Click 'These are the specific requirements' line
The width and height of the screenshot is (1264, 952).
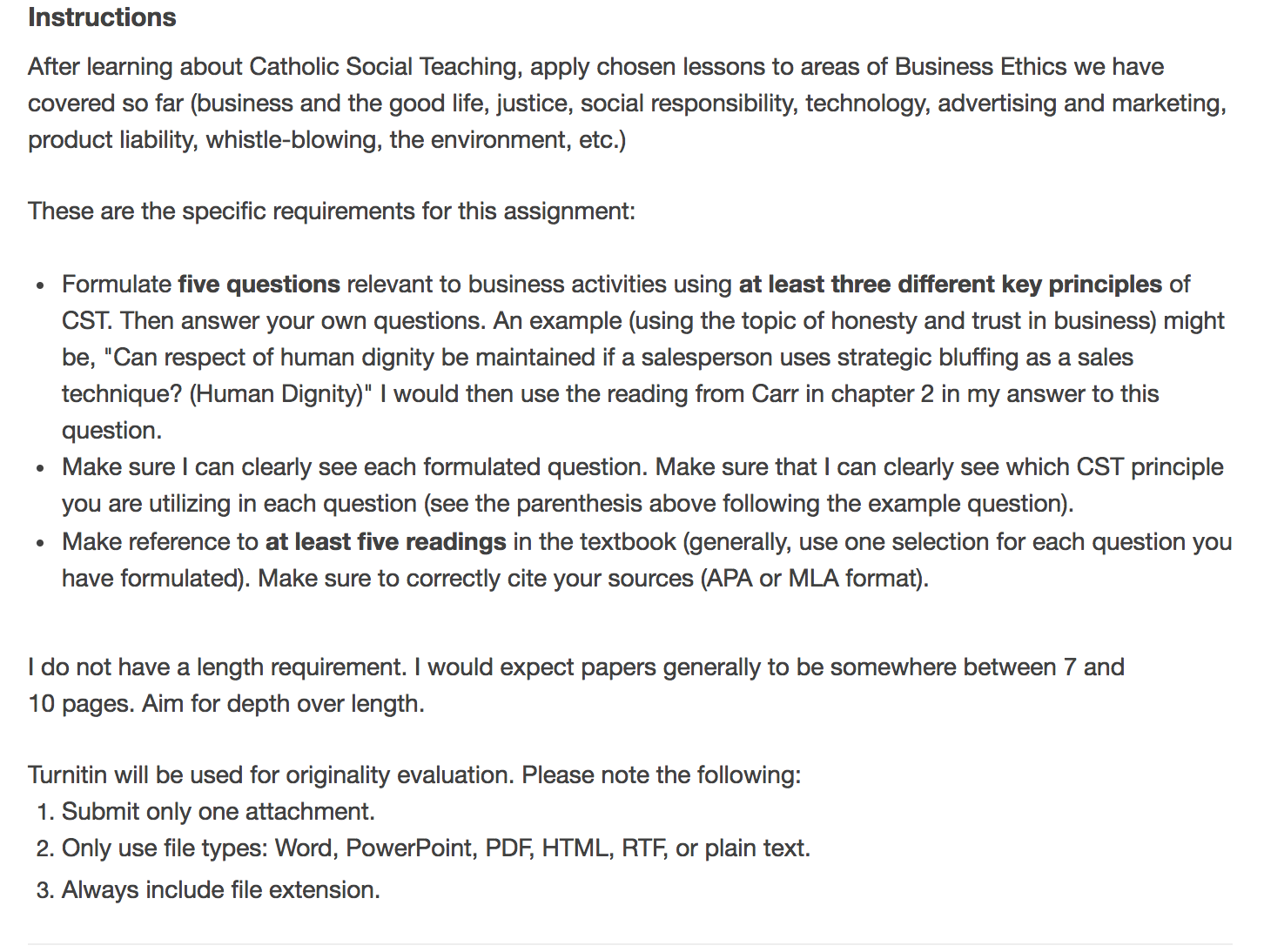click(x=331, y=211)
